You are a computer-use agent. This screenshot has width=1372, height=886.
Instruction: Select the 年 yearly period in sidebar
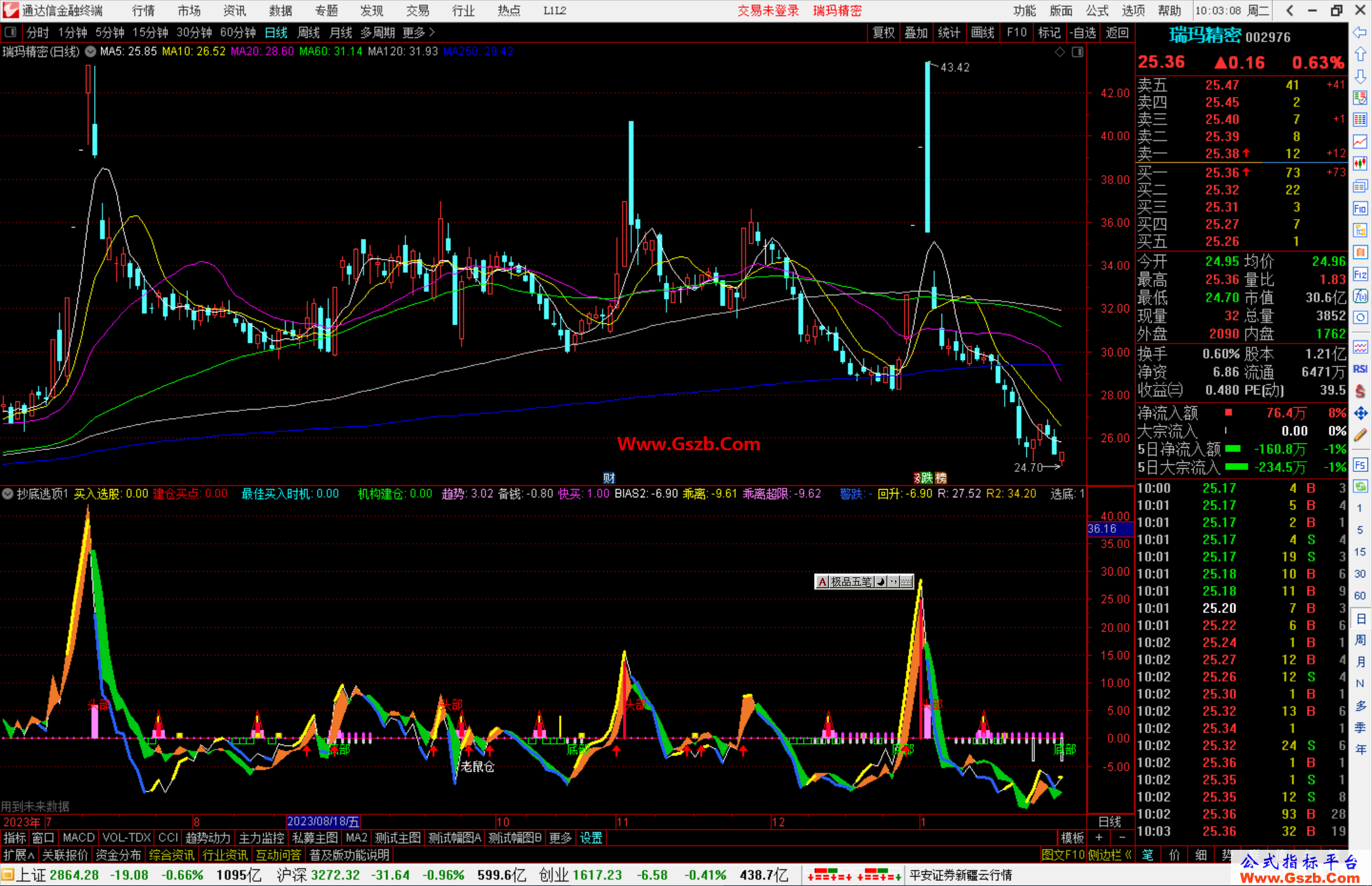point(1360,749)
